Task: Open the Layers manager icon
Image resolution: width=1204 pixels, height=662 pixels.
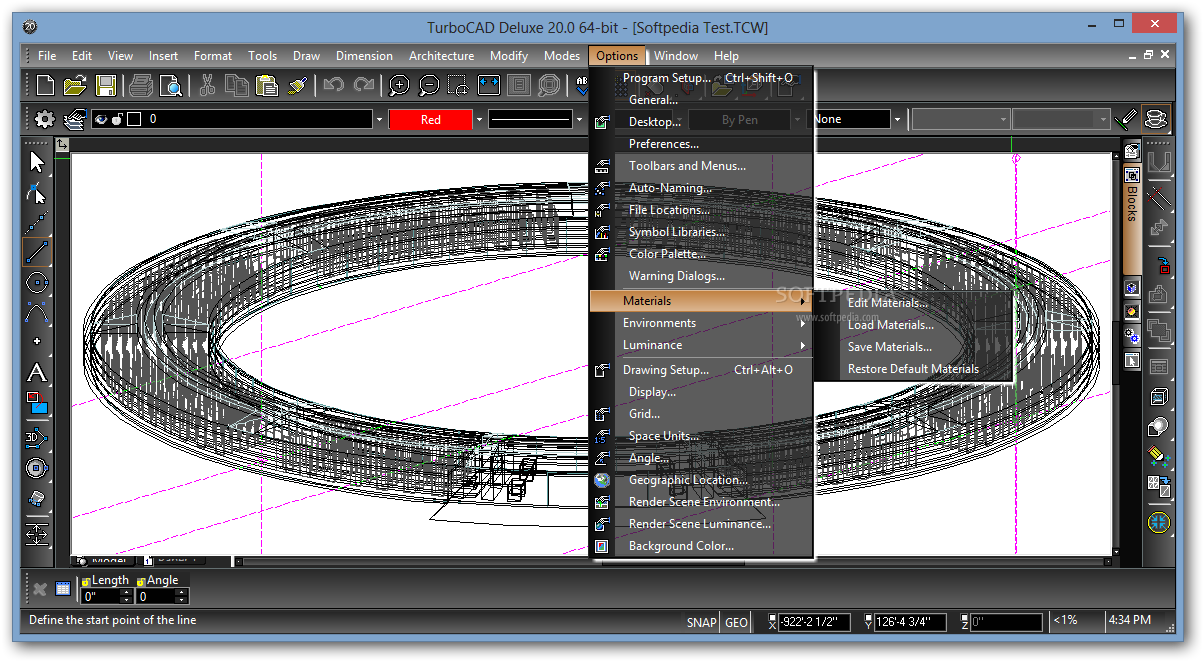Action: click(x=75, y=119)
